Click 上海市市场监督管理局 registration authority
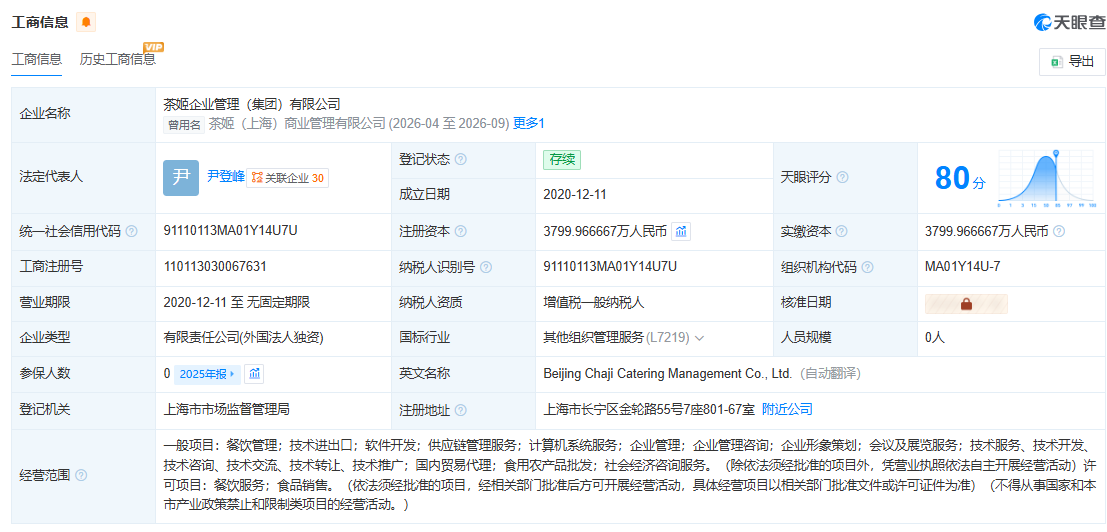 [227, 409]
